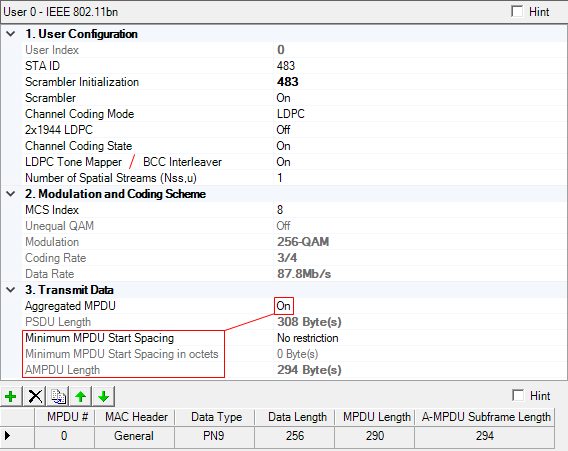Select Channel Coding Mode label

click(x=80, y=114)
